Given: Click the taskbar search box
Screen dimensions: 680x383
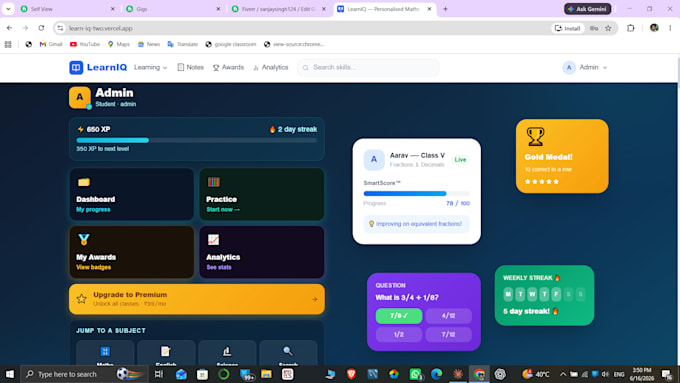Looking at the screenshot, I should [84, 374].
